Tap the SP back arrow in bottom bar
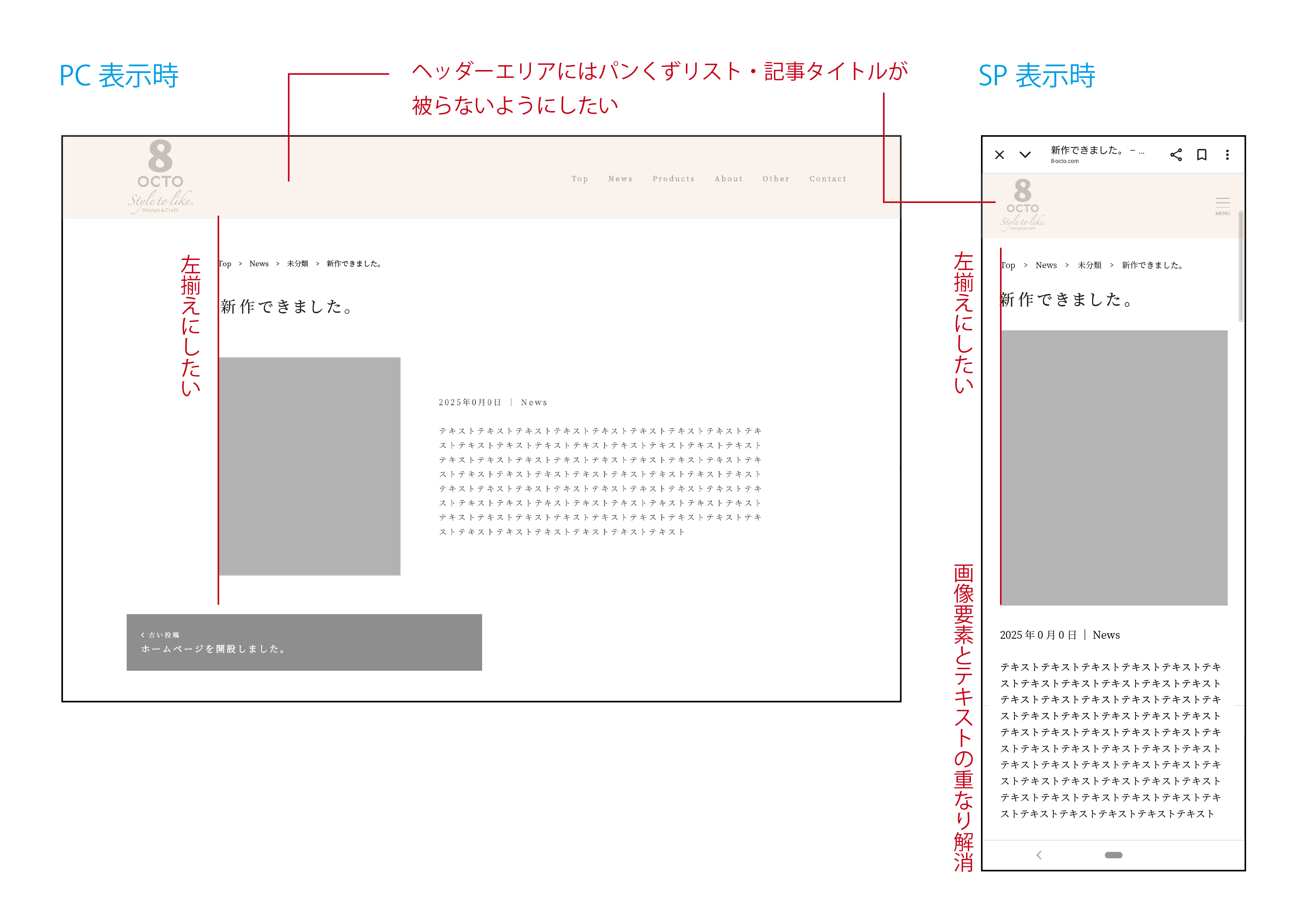This screenshot has width=1307, height=924. (x=1039, y=855)
